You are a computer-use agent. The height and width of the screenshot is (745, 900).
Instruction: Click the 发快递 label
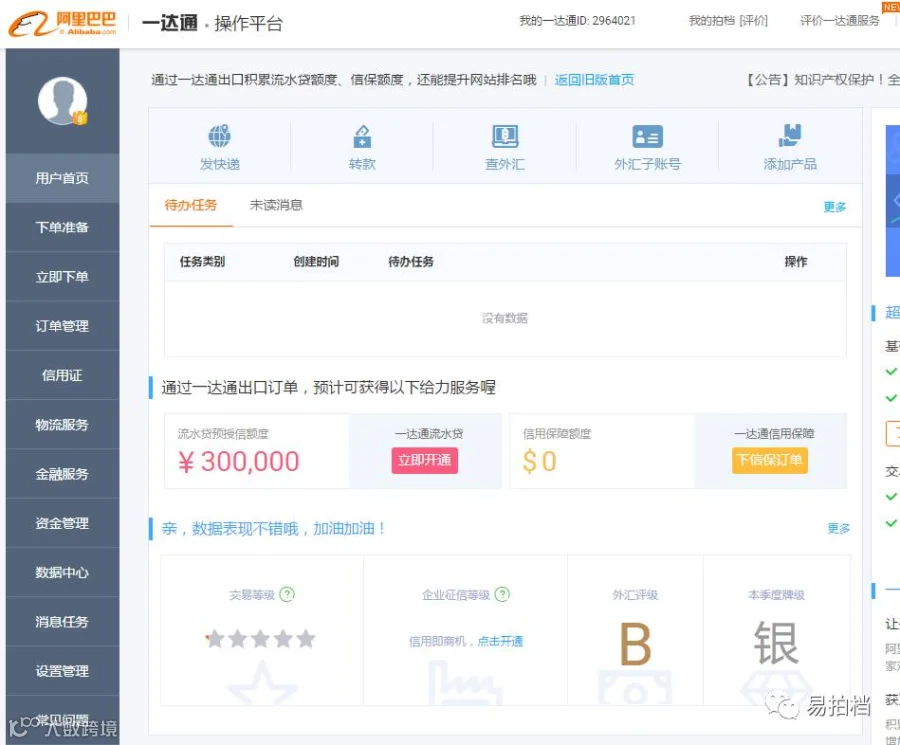[x=220, y=164]
